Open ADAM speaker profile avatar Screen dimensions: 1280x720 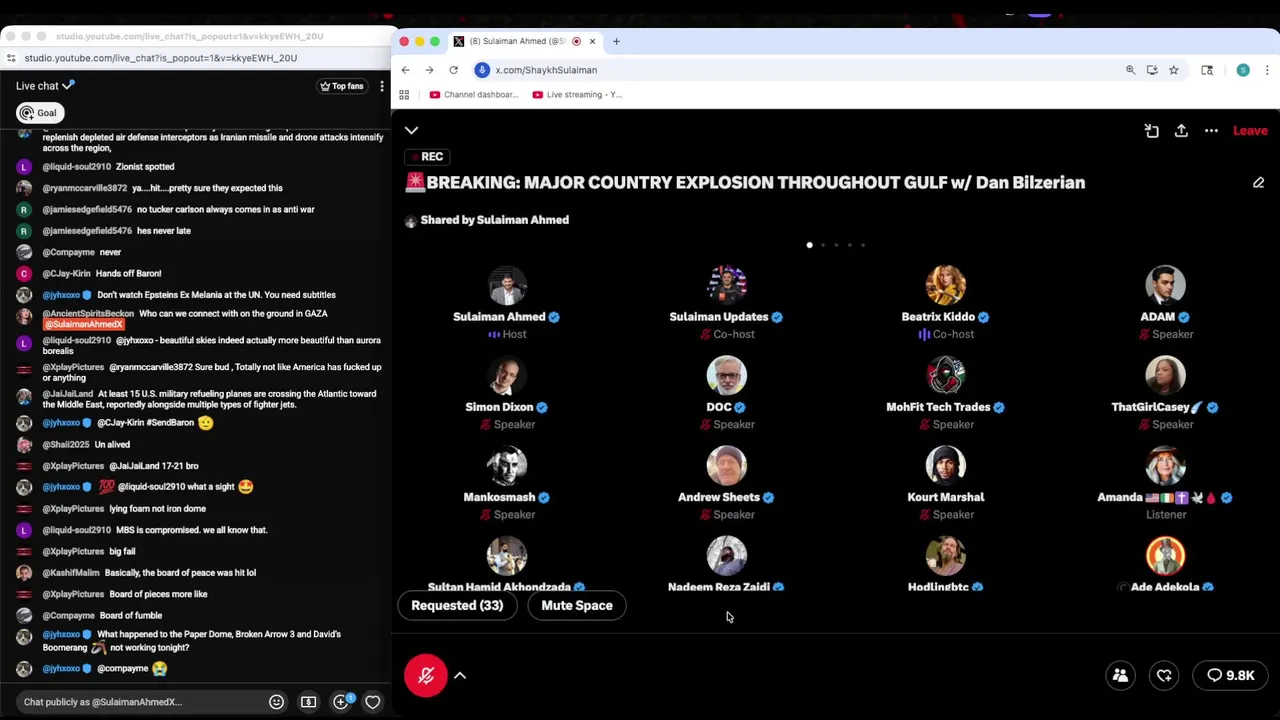(x=1165, y=285)
